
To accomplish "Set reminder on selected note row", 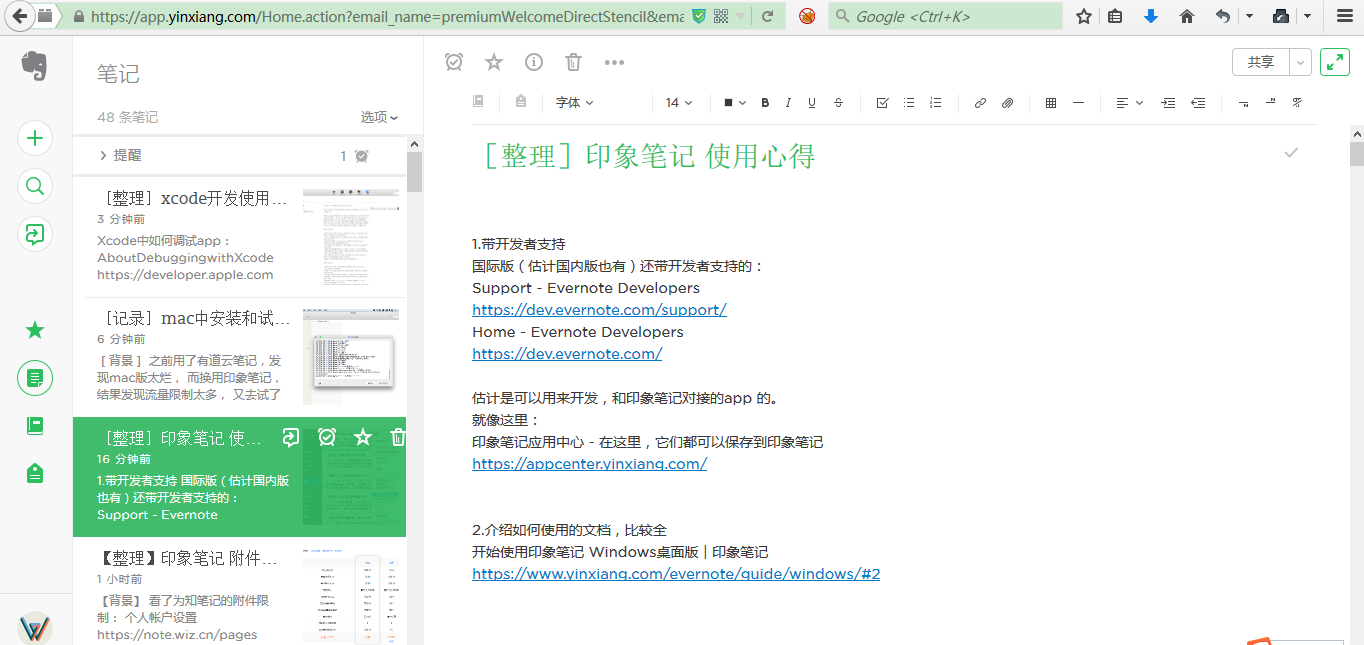I will click(327, 437).
